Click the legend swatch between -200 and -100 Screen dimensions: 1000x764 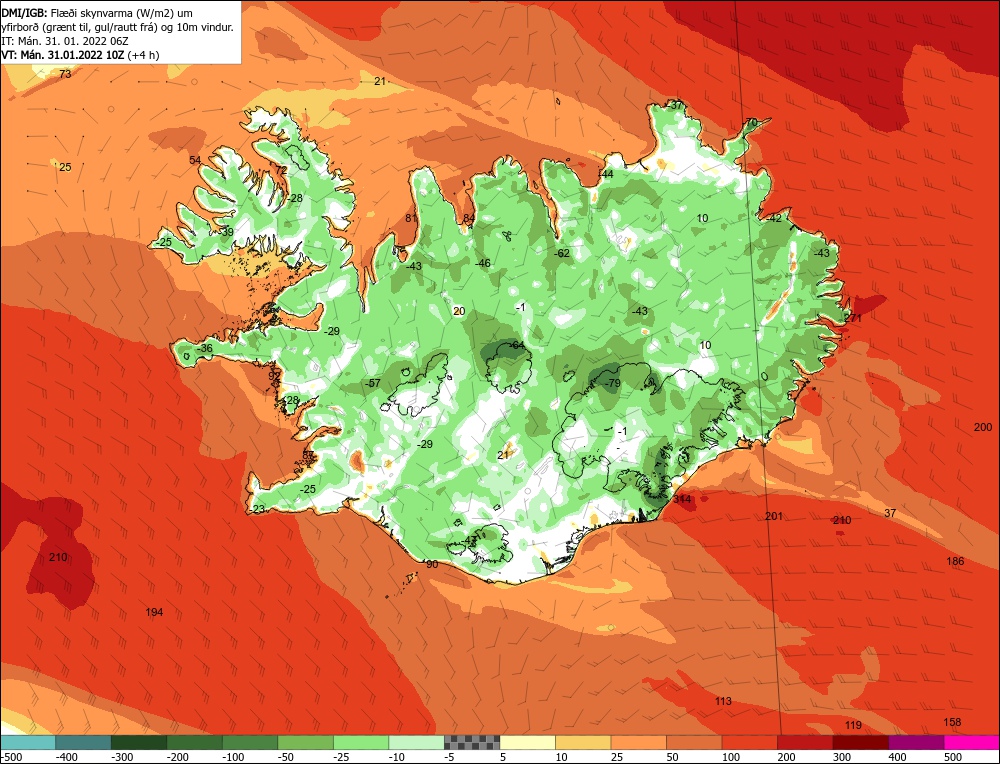(x=194, y=742)
